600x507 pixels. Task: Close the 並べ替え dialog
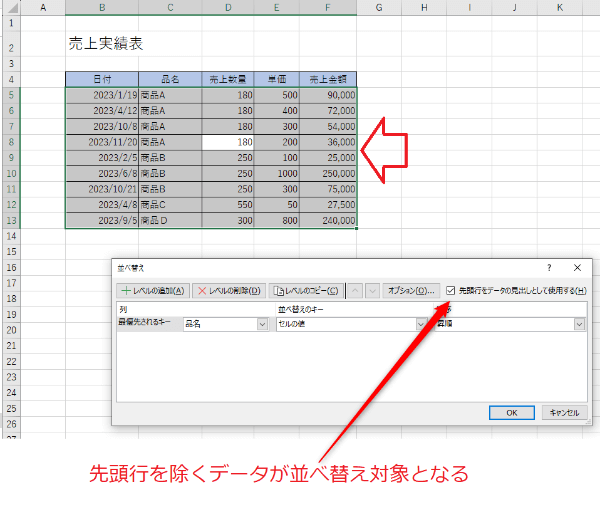point(577,268)
